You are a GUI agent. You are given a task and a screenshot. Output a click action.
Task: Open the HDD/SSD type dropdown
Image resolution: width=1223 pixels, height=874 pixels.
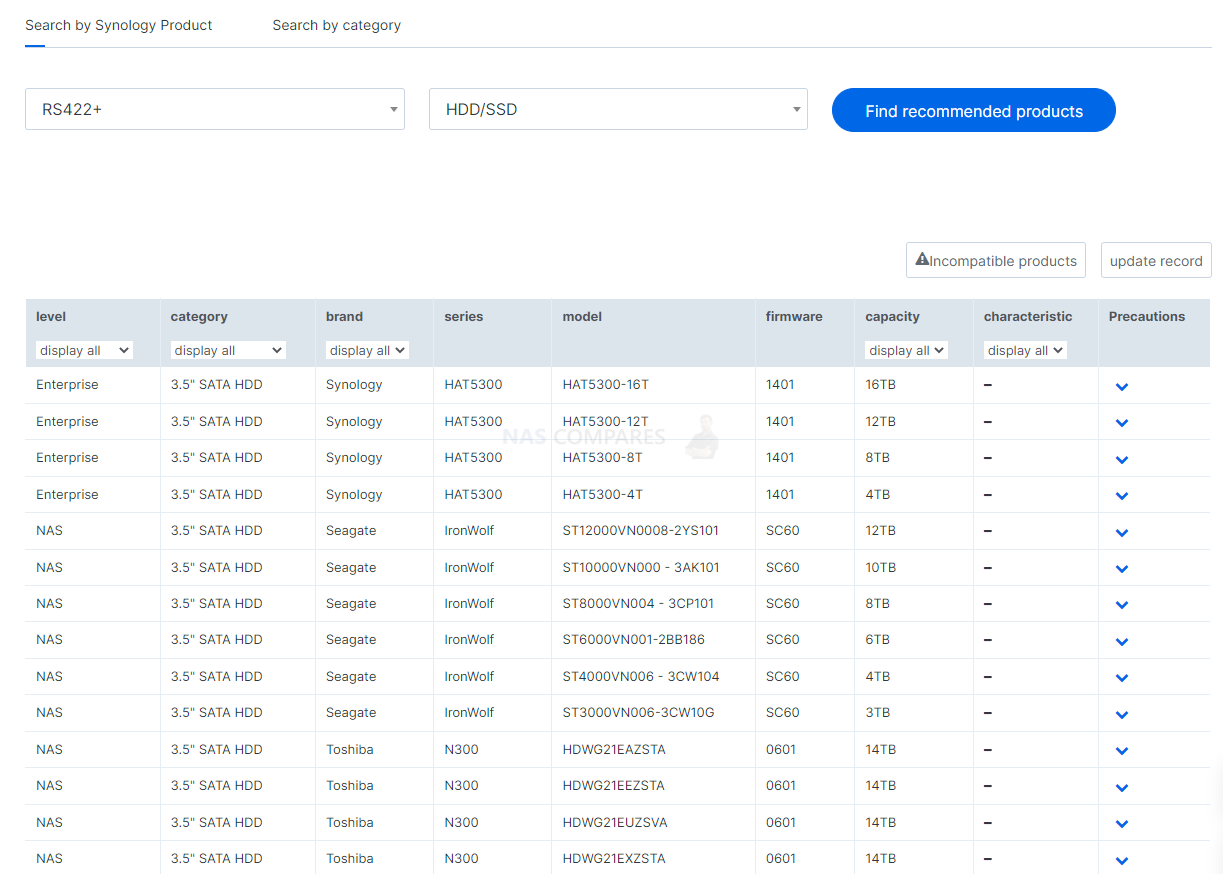click(x=618, y=109)
